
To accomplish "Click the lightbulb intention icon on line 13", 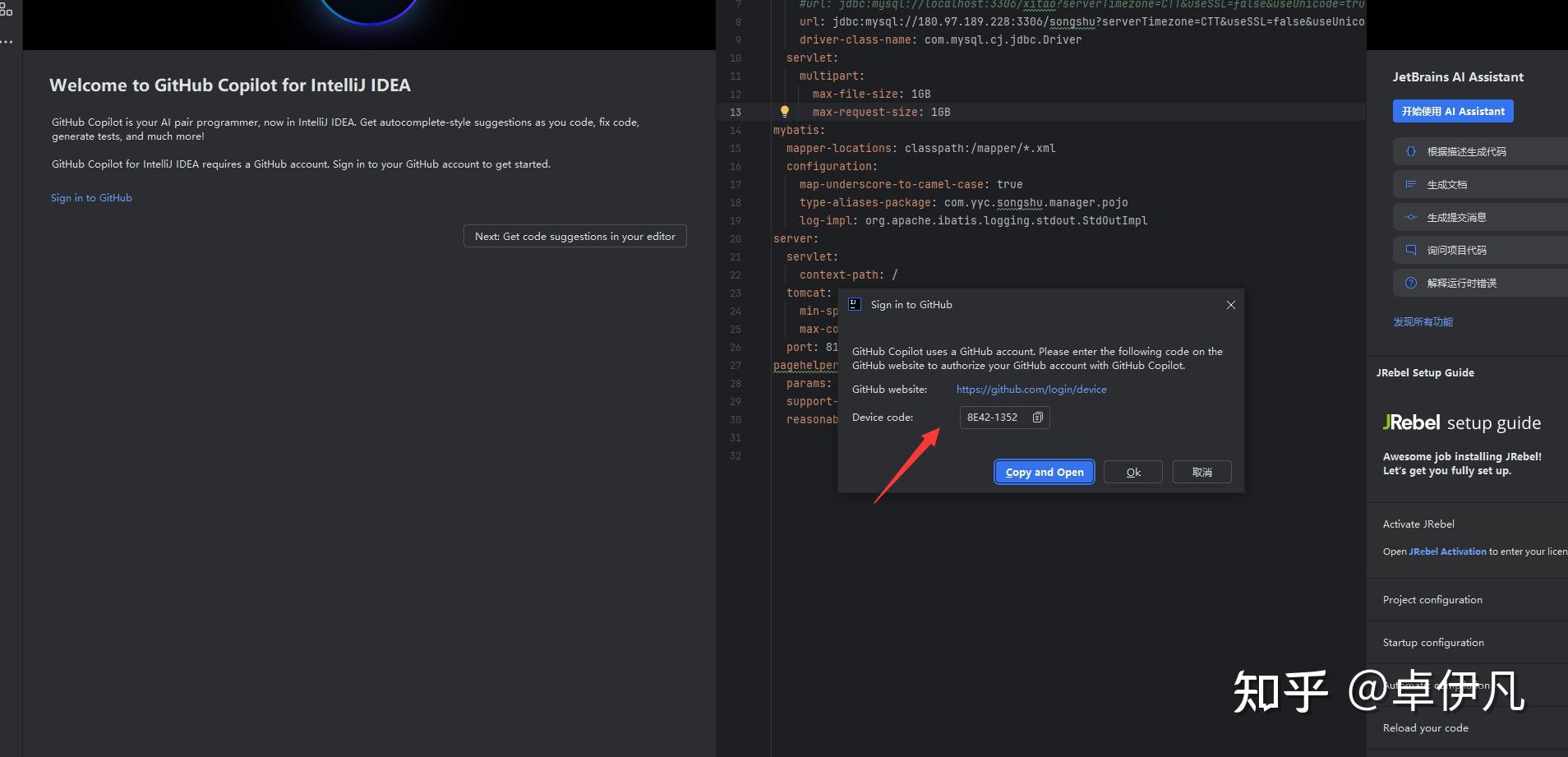I will [785, 112].
